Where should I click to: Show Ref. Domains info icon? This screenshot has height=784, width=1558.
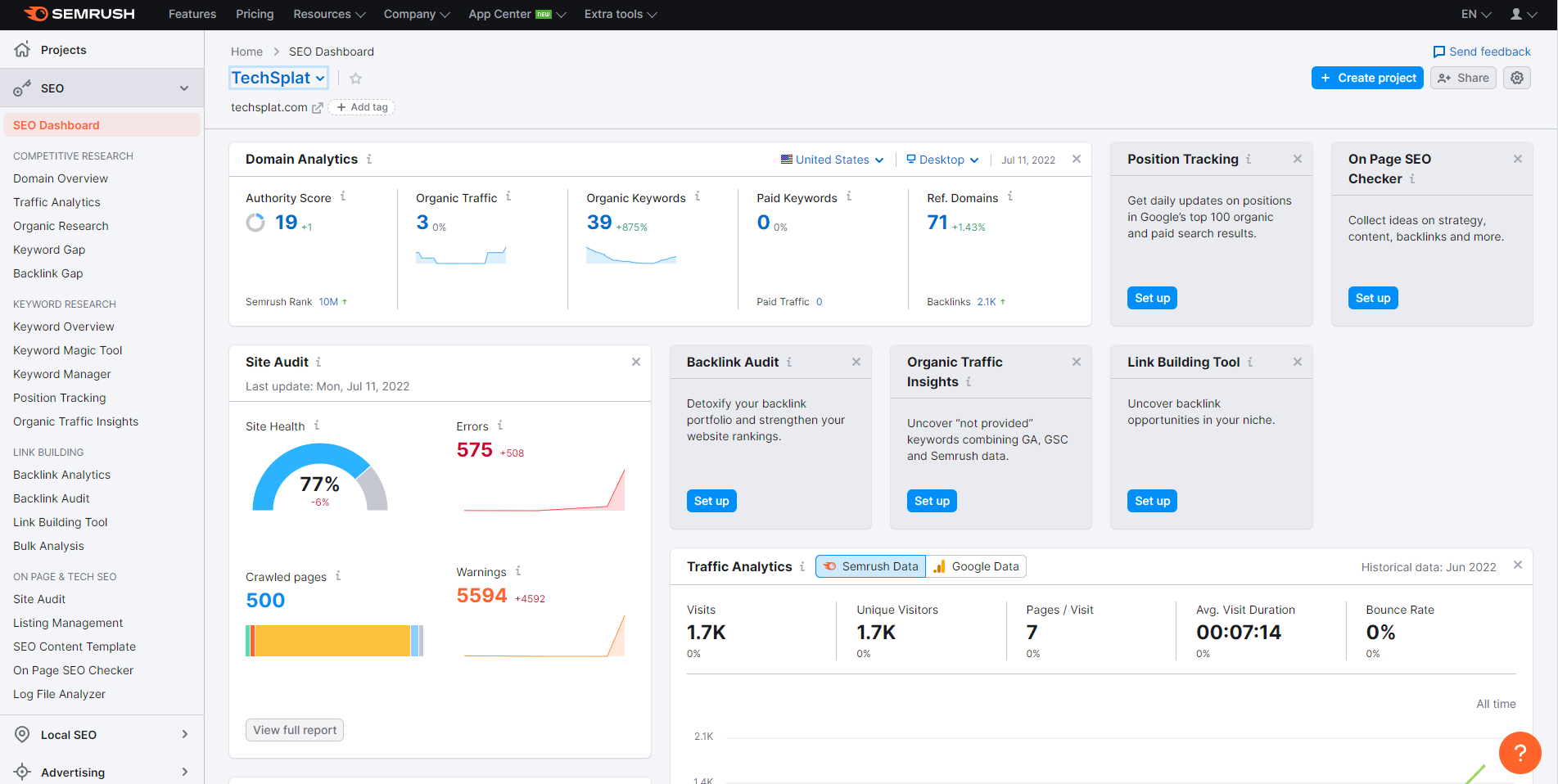pos(1010,196)
